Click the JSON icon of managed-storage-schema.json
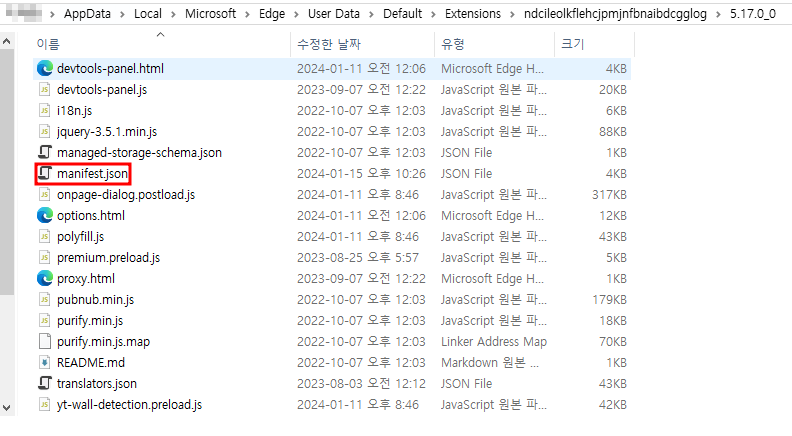 click(45, 153)
